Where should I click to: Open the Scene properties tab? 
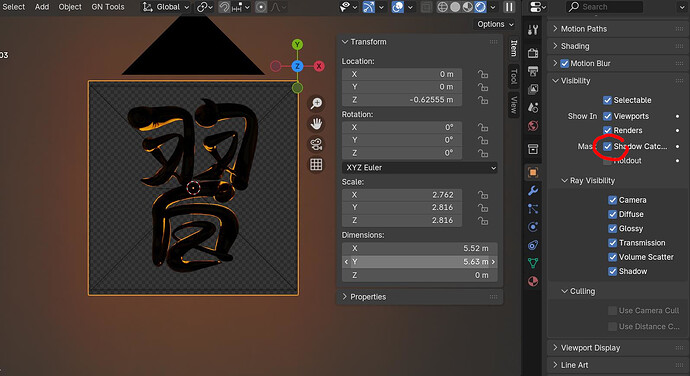click(x=533, y=107)
